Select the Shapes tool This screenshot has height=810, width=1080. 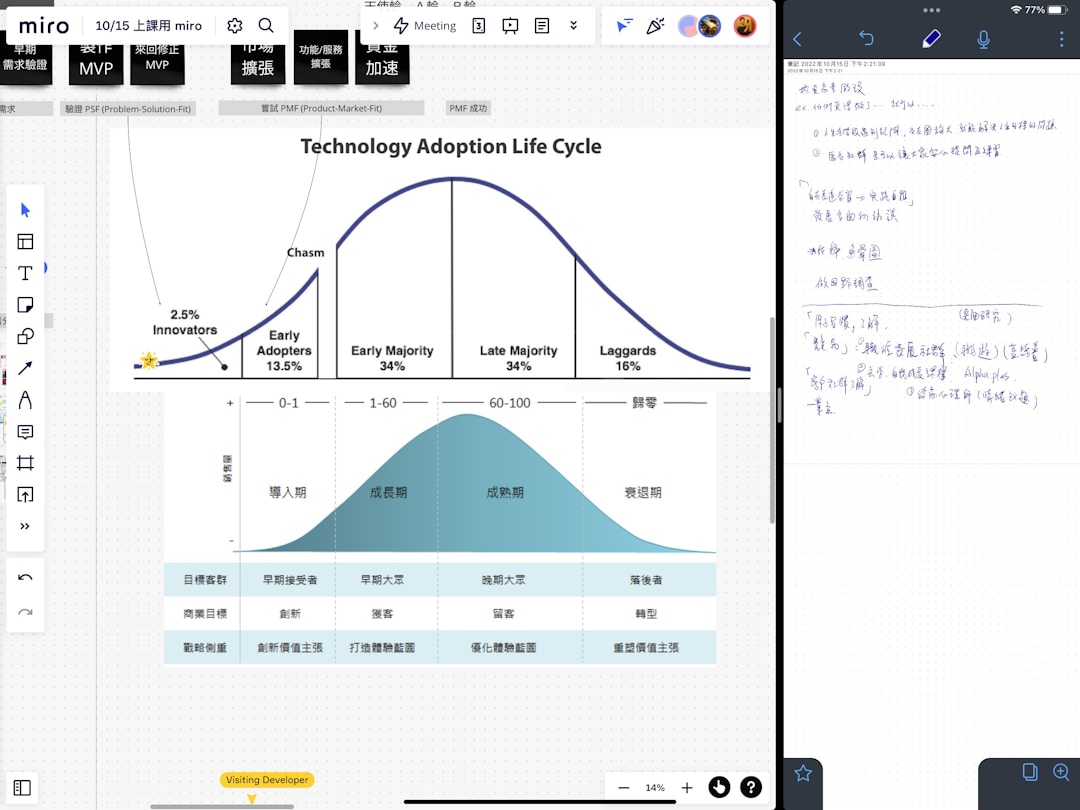25,336
